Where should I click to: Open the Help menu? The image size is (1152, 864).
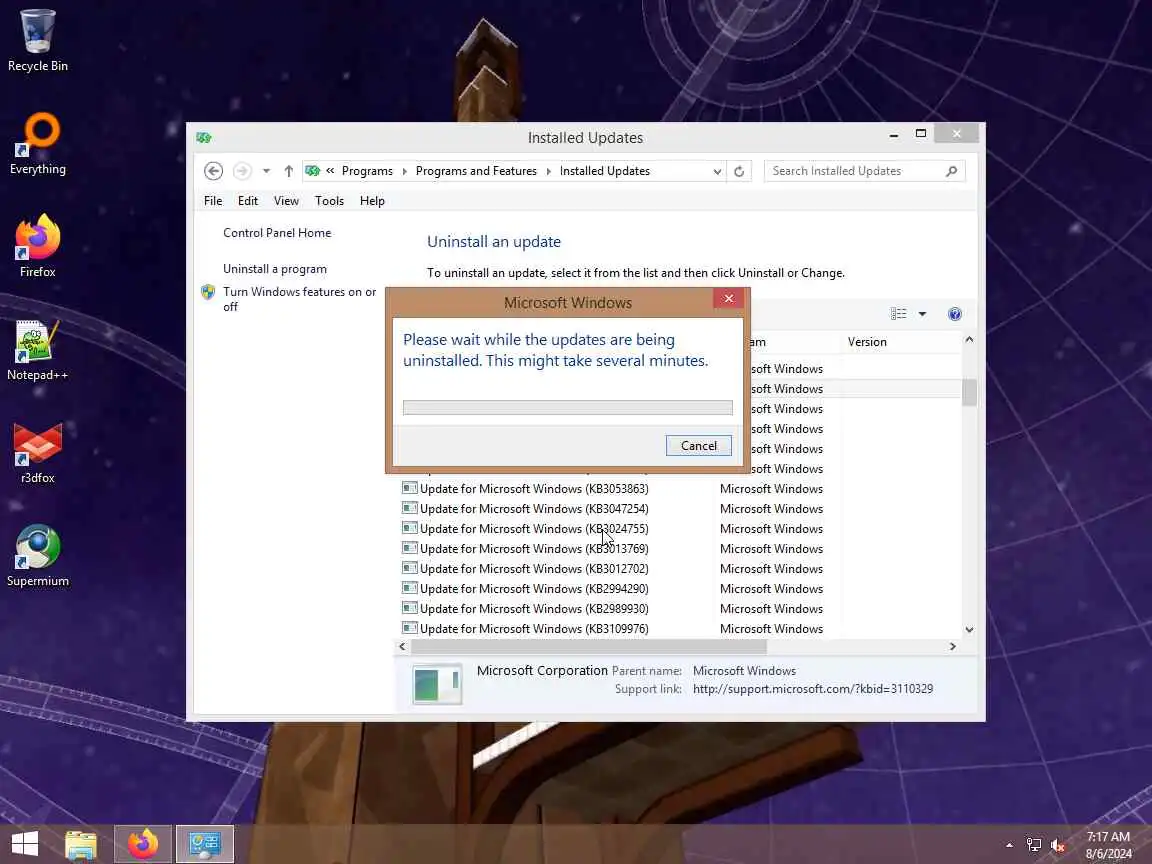(372, 201)
